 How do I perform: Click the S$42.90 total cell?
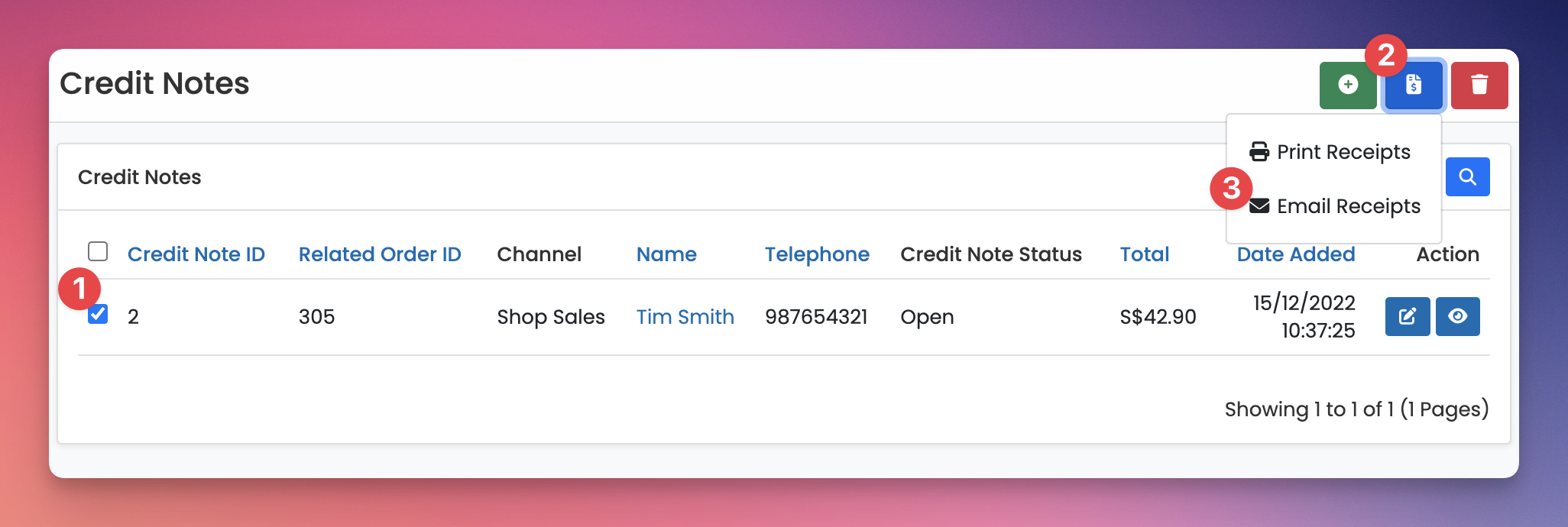pyautogui.click(x=1158, y=317)
